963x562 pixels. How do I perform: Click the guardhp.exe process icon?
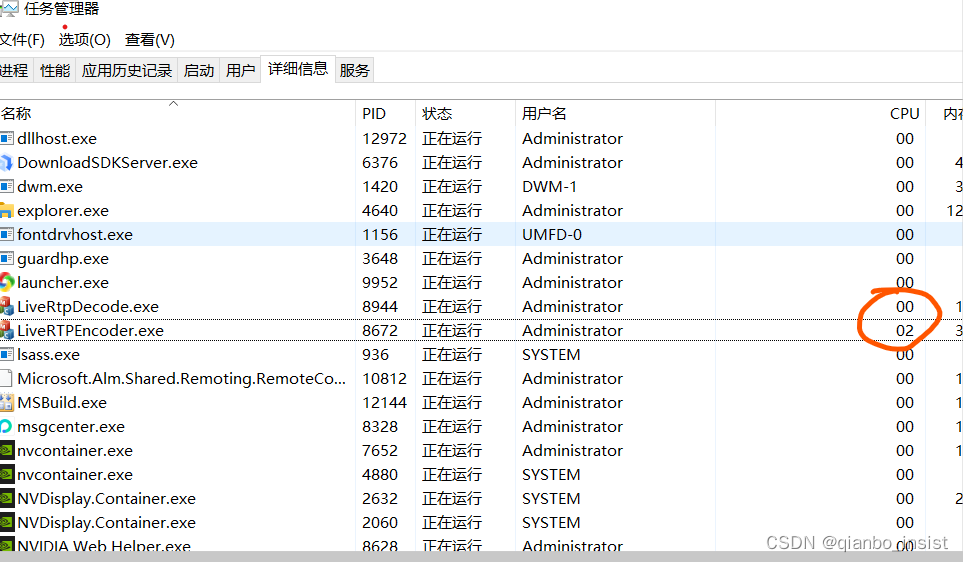(7, 258)
